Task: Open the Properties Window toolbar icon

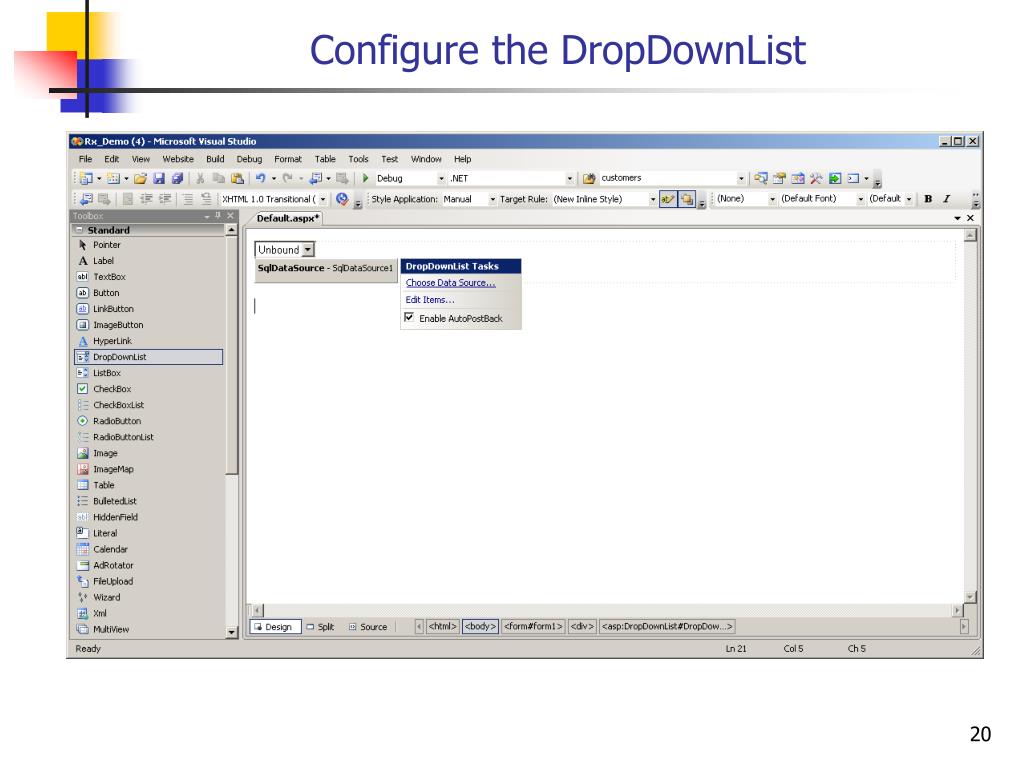Action: click(779, 178)
